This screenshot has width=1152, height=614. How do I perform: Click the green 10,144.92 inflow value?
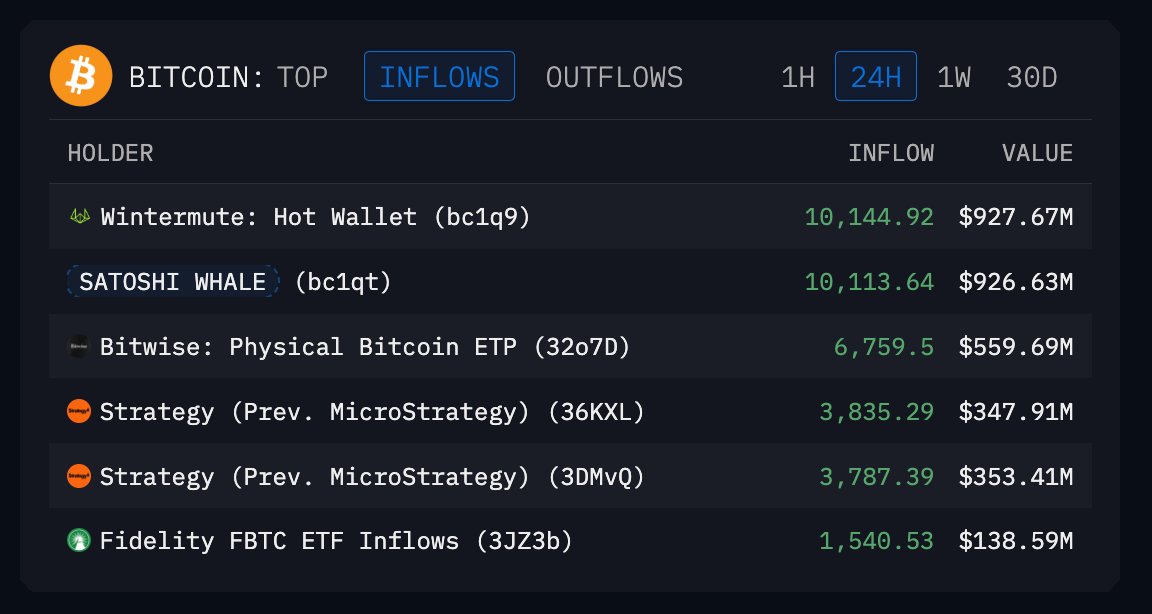869,215
